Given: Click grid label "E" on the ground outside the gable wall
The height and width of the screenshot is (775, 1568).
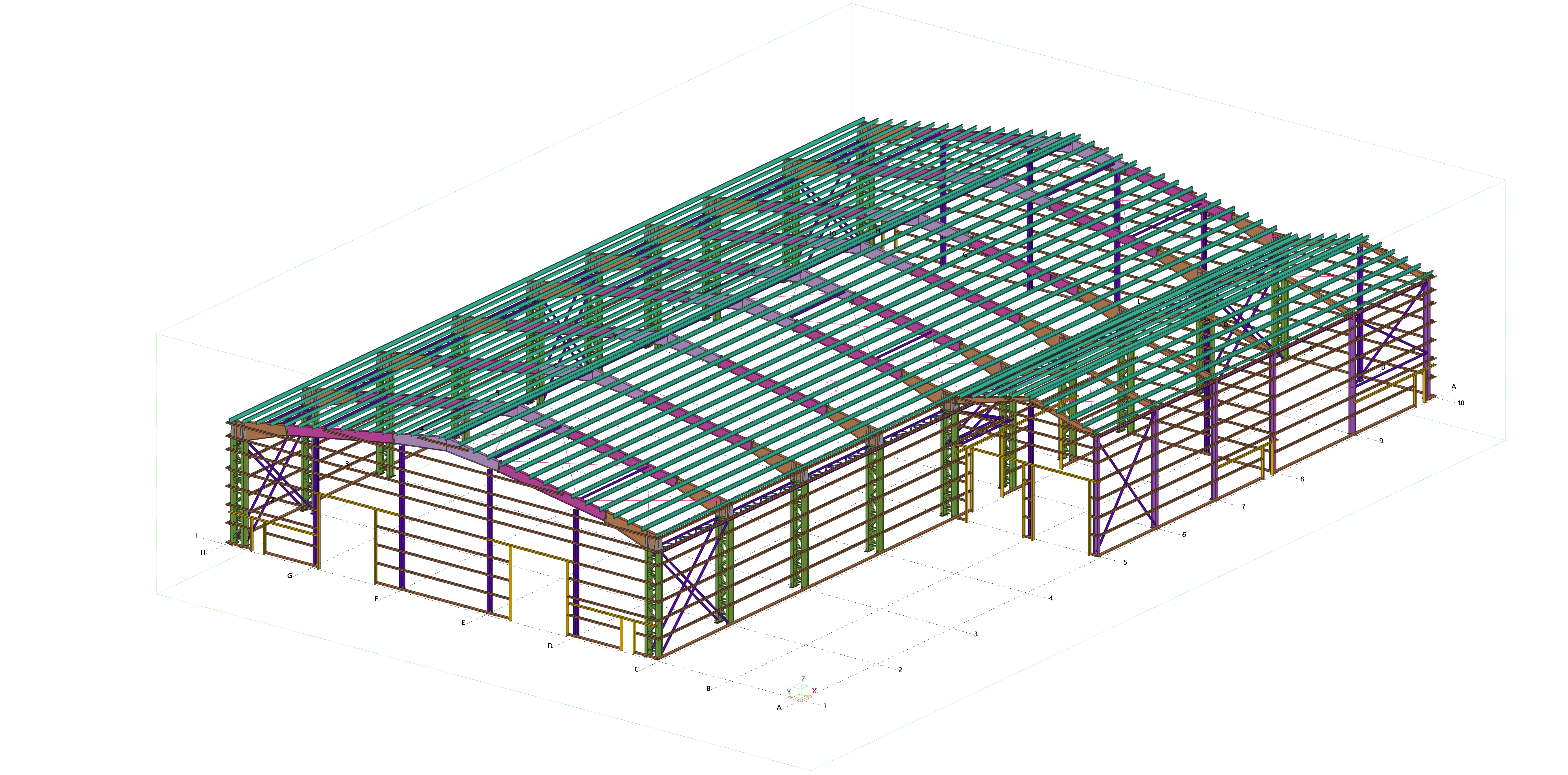Looking at the screenshot, I should 463,622.
